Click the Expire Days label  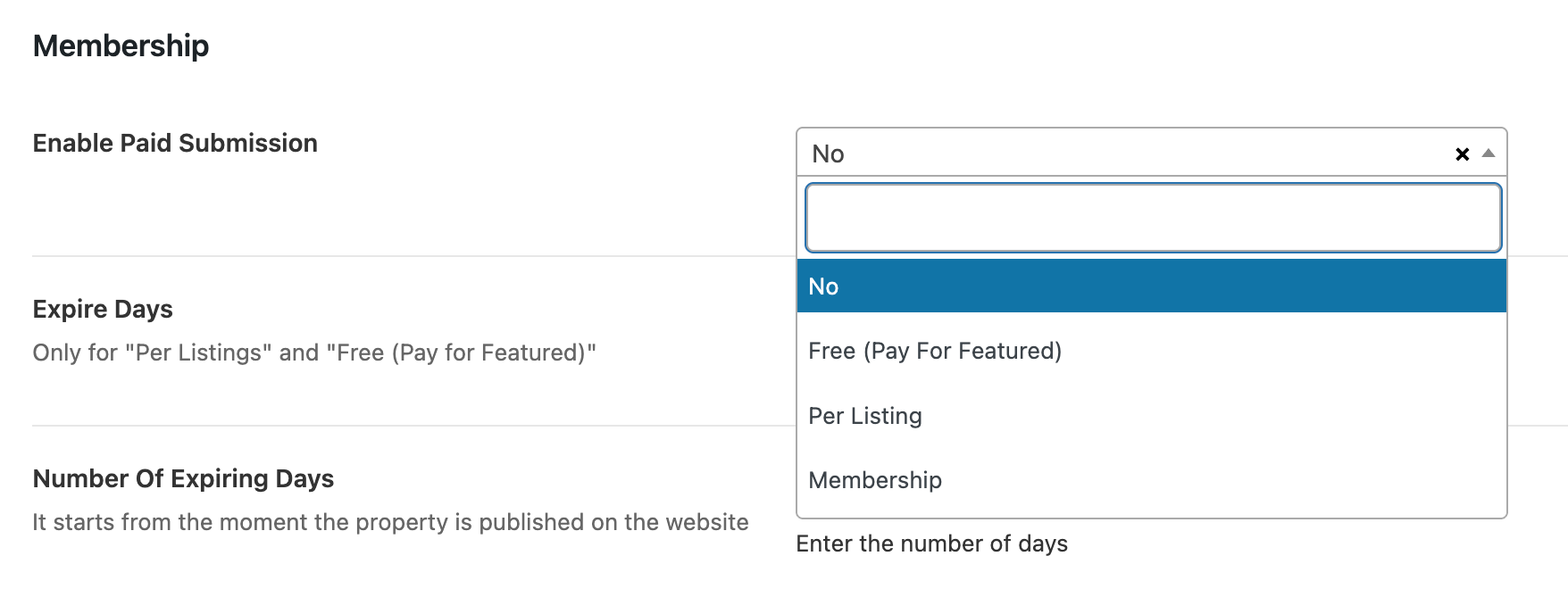coord(102,309)
